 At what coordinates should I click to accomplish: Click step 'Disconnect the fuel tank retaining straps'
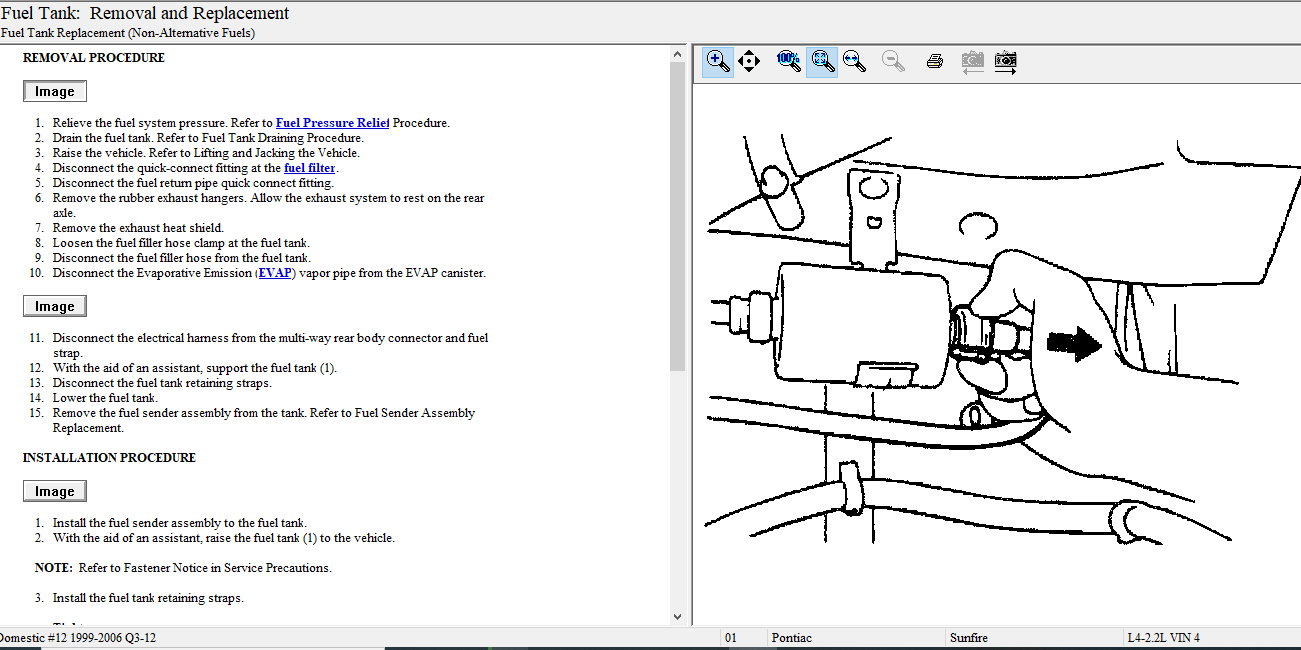162,383
